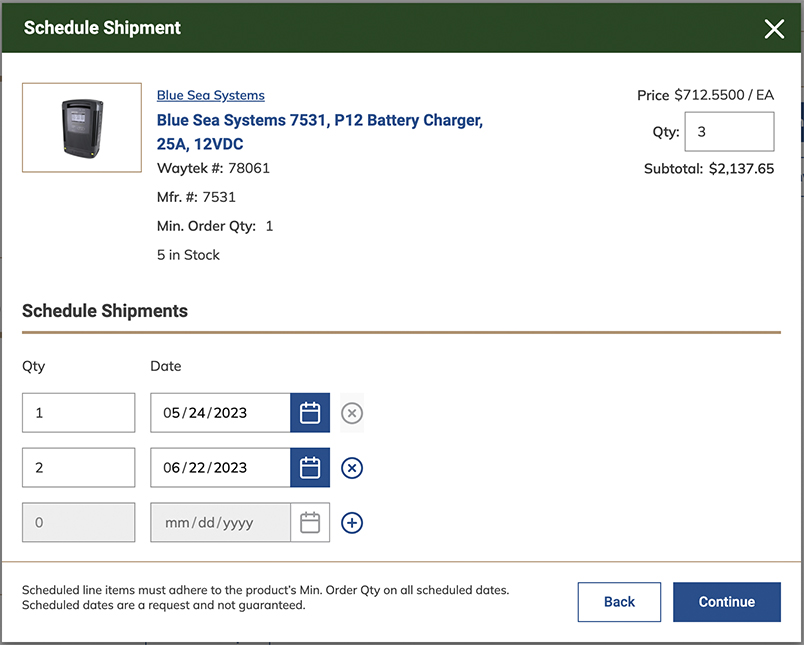804x645 pixels.
Task: Open the Blue Sea Systems brand page
Action: 210,95
